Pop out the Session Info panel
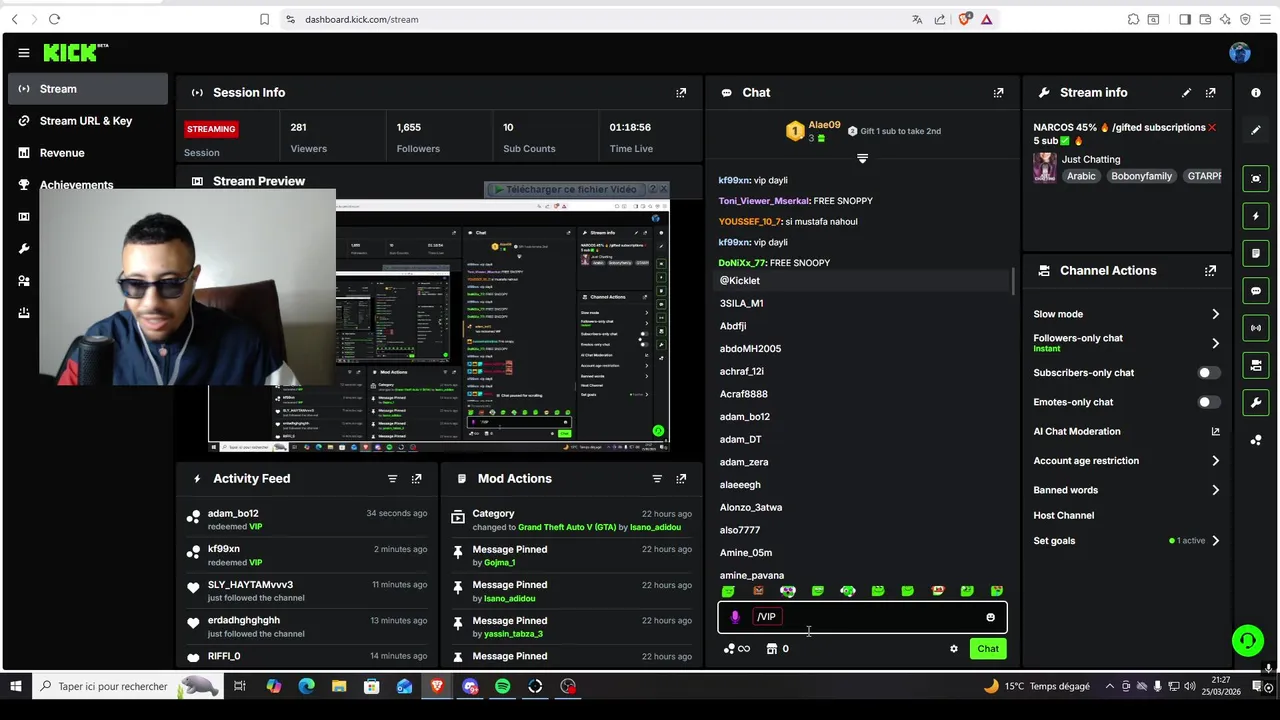 [x=681, y=92]
